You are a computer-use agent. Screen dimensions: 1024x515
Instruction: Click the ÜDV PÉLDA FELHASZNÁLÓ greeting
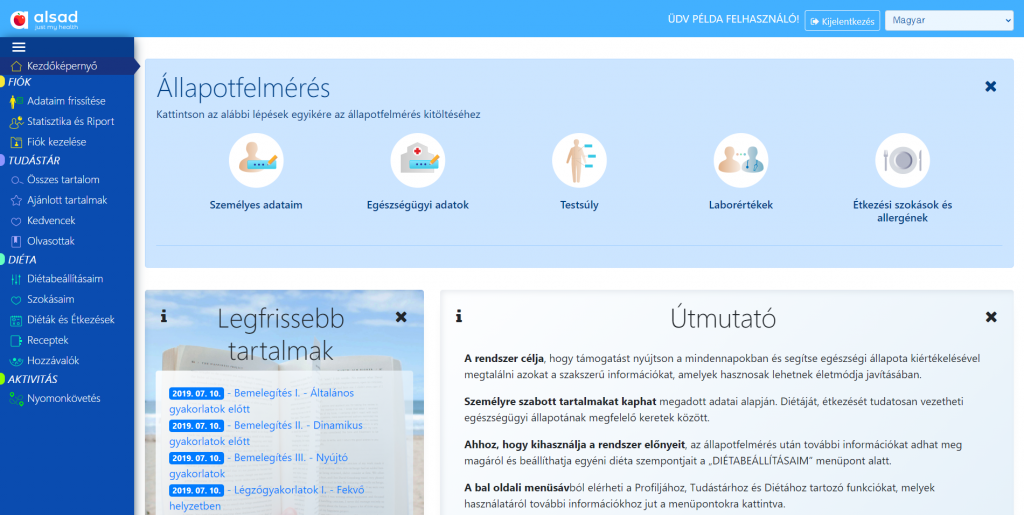pos(733,20)
